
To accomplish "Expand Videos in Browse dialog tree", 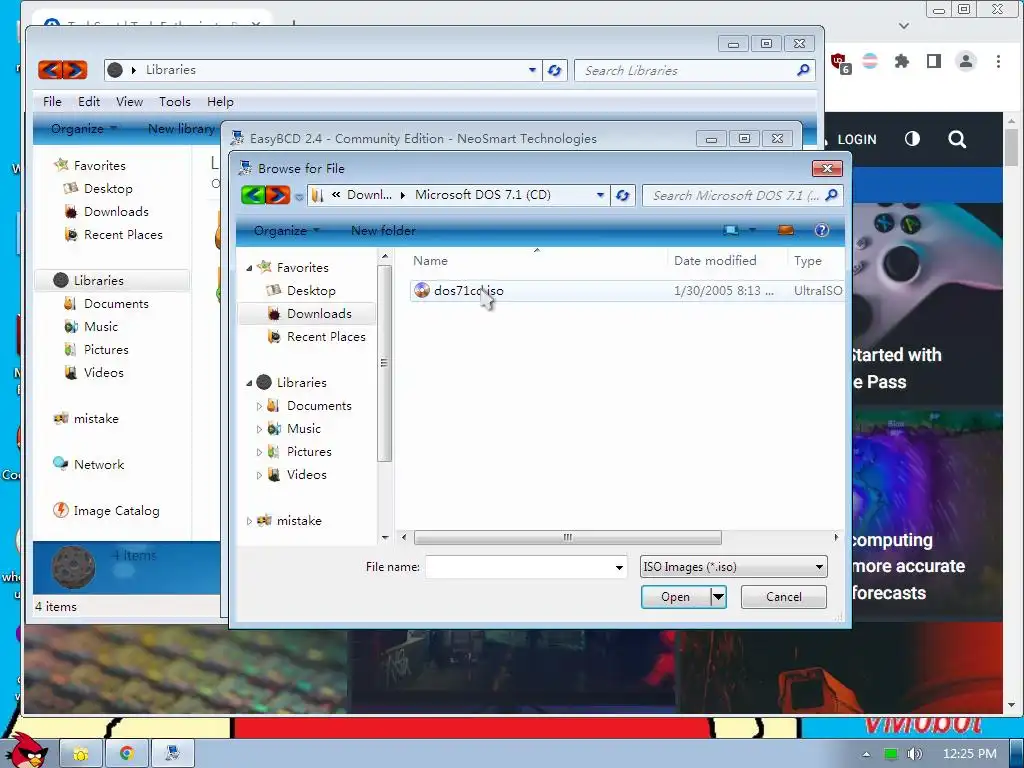I will click(259, 475).
